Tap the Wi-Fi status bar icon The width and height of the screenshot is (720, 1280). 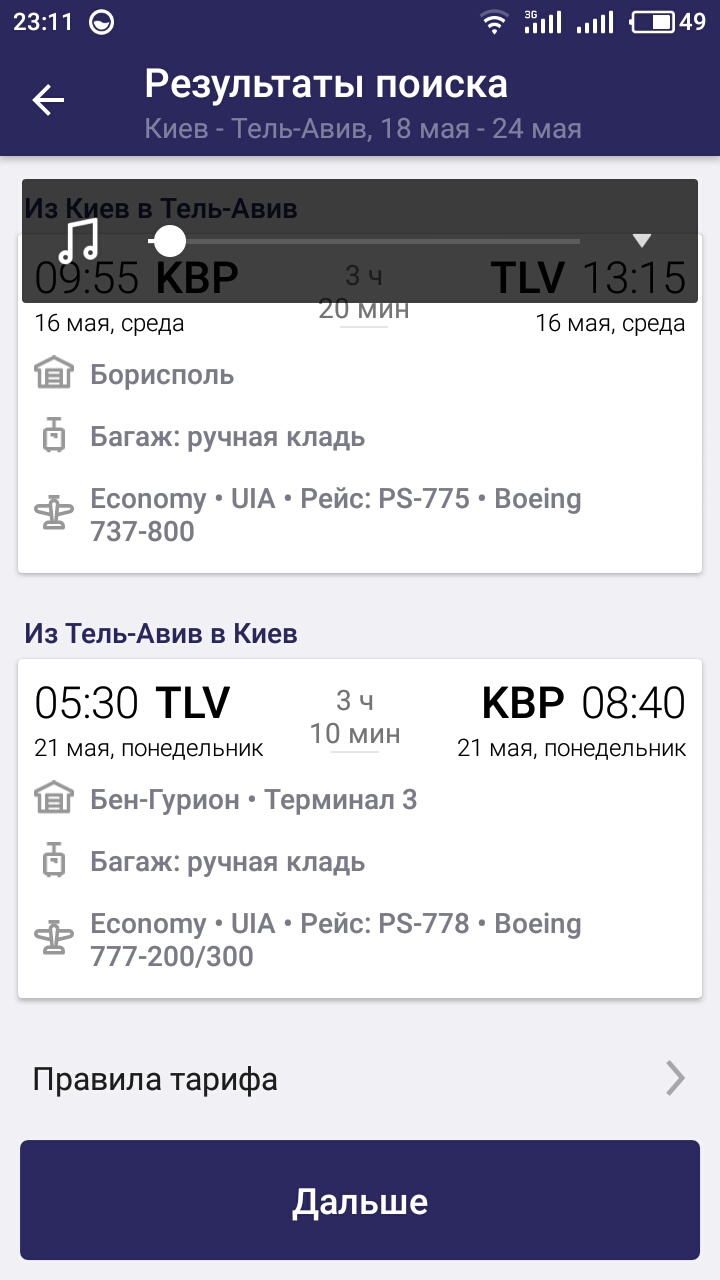click(494, 22)
